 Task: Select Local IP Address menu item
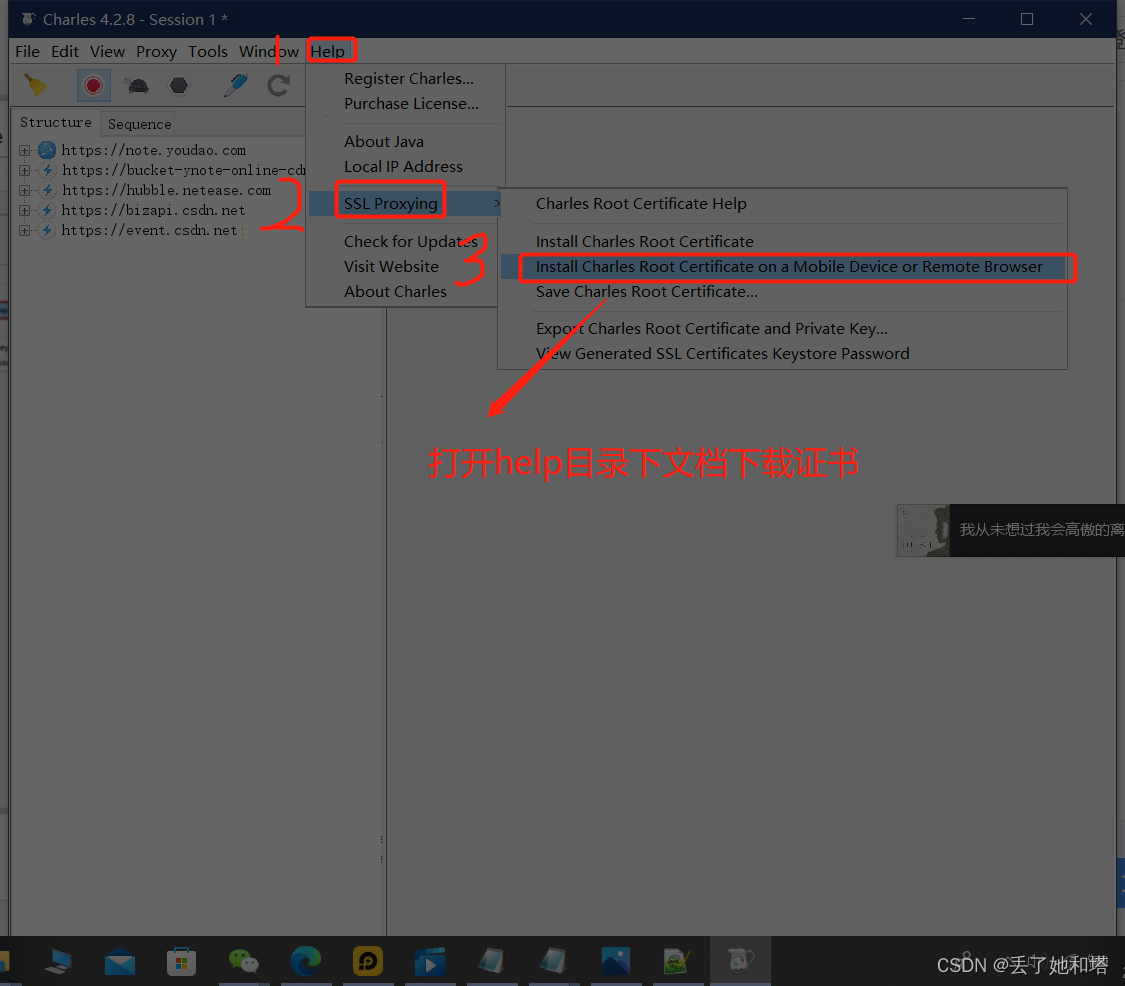pyautogui.click(x=403, y=166)
